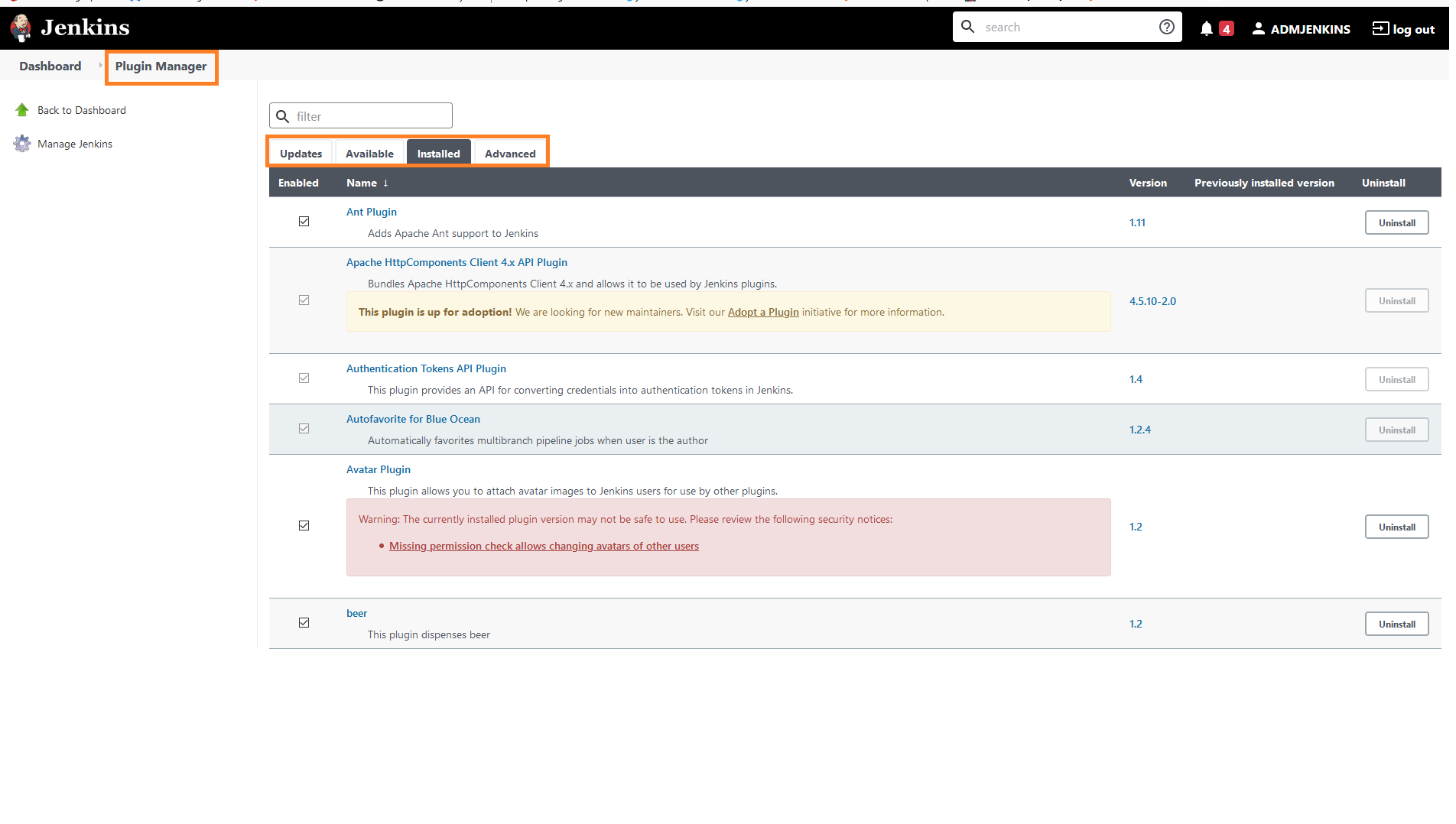Follow the Adopt a Plugin link
The width and height of the screenshot is (1456, 824).
763,312
